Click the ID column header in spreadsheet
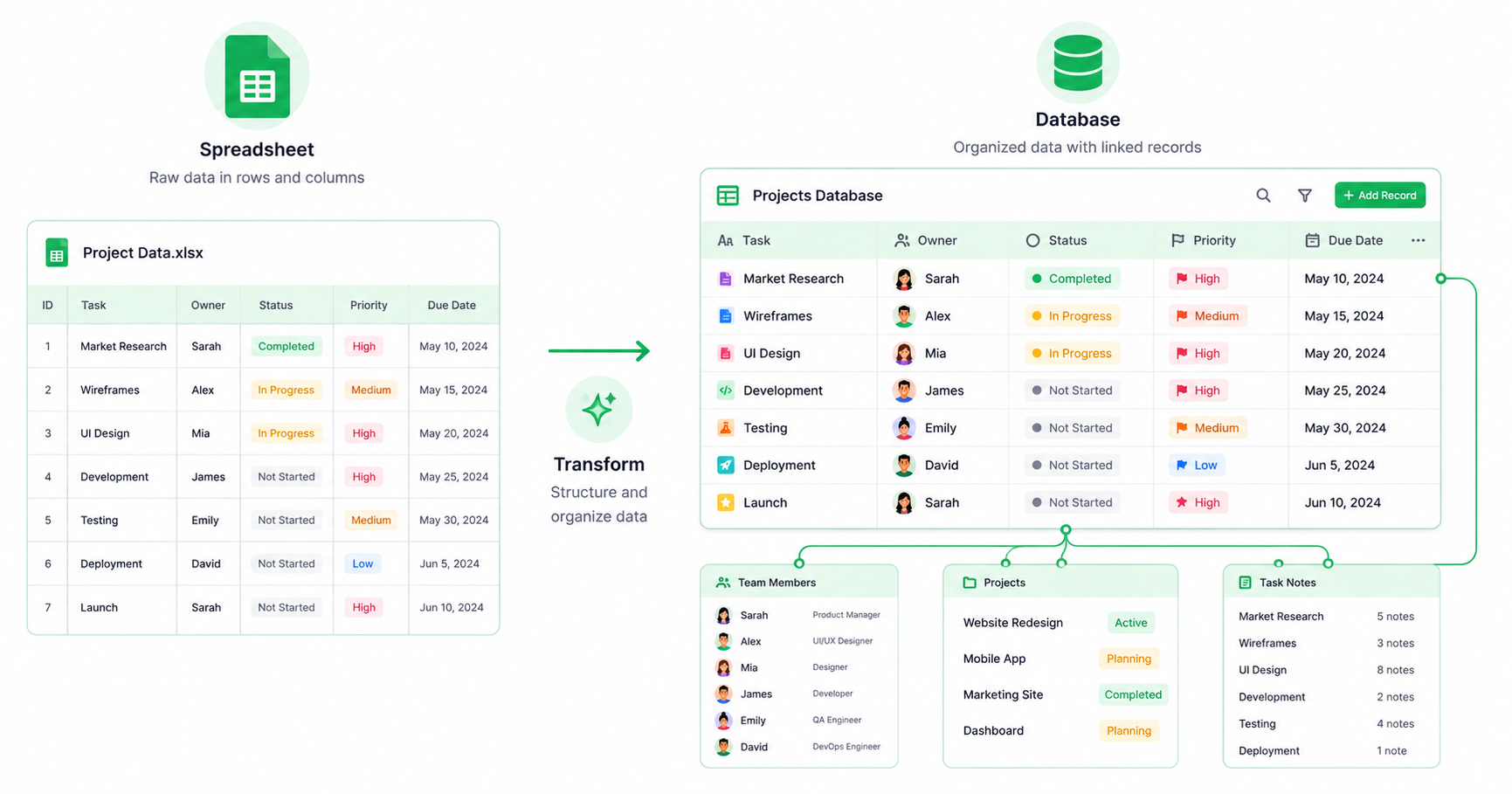Viewport: 1512px width, 794px height. pos(47,305)
